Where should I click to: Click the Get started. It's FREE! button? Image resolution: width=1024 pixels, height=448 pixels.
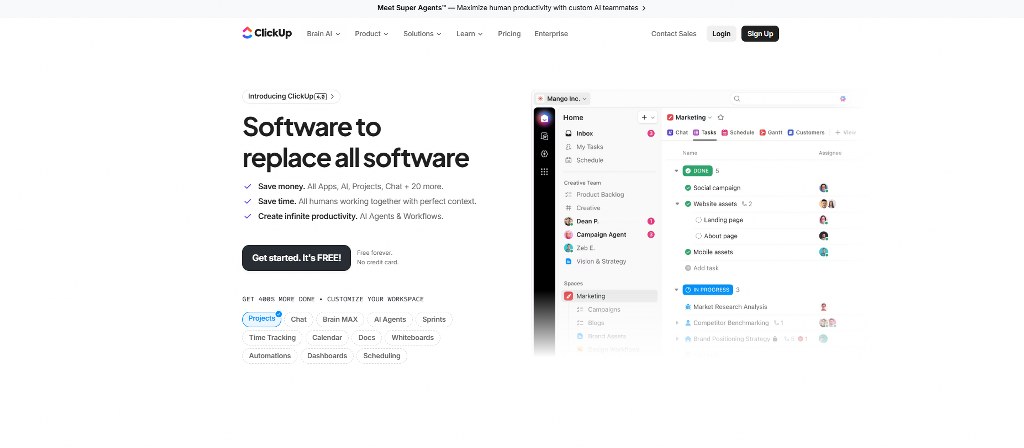click(296, 258)
